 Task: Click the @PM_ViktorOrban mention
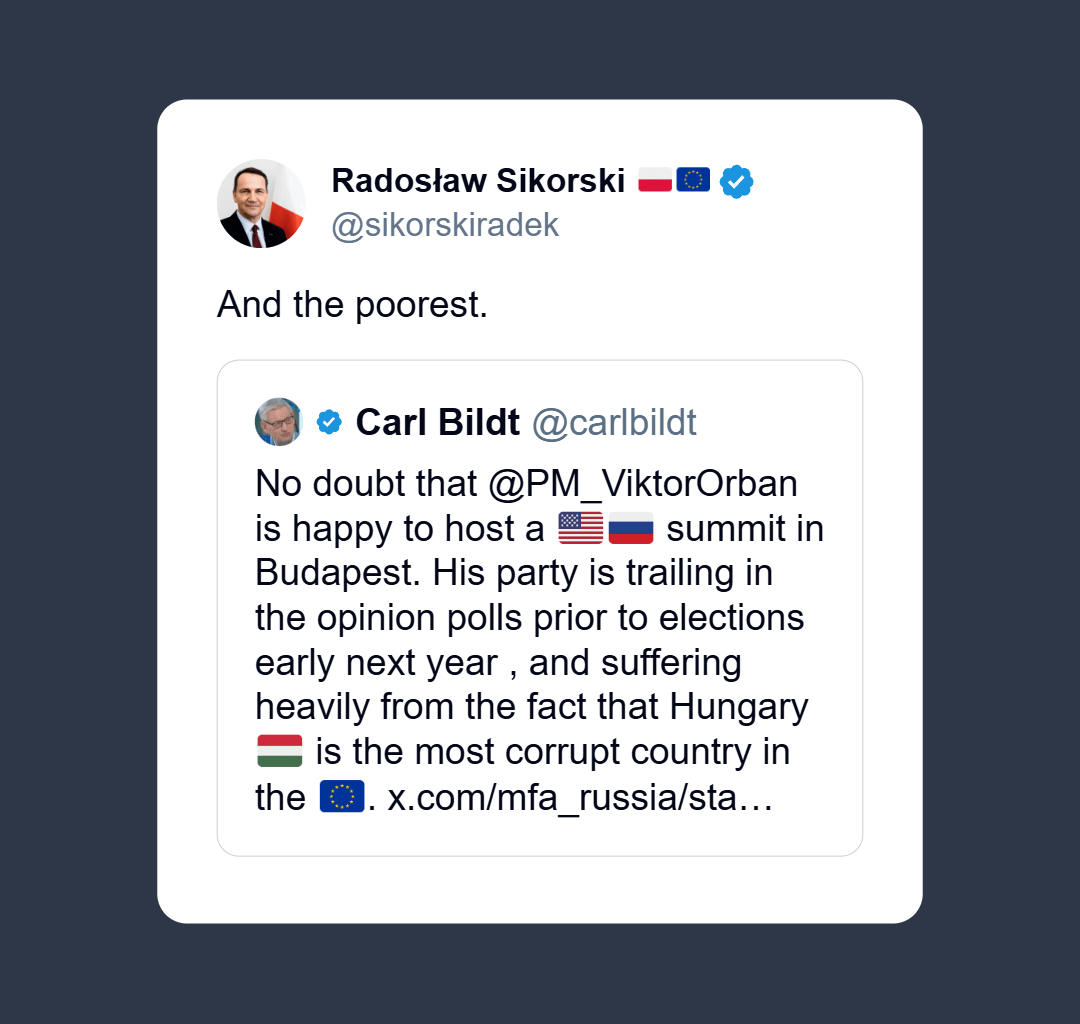(x=643, y=484)
